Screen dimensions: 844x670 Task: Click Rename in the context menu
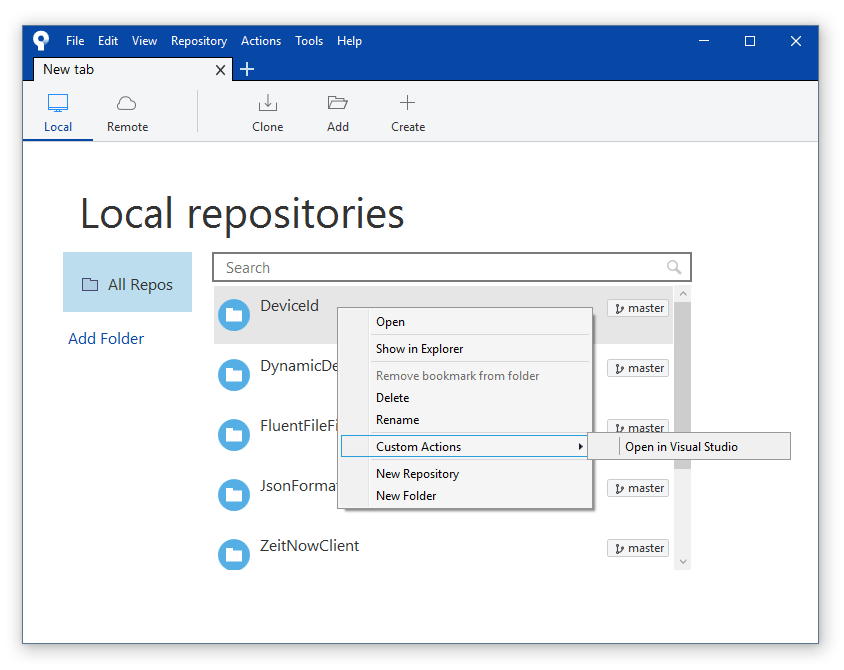[397, 420]
